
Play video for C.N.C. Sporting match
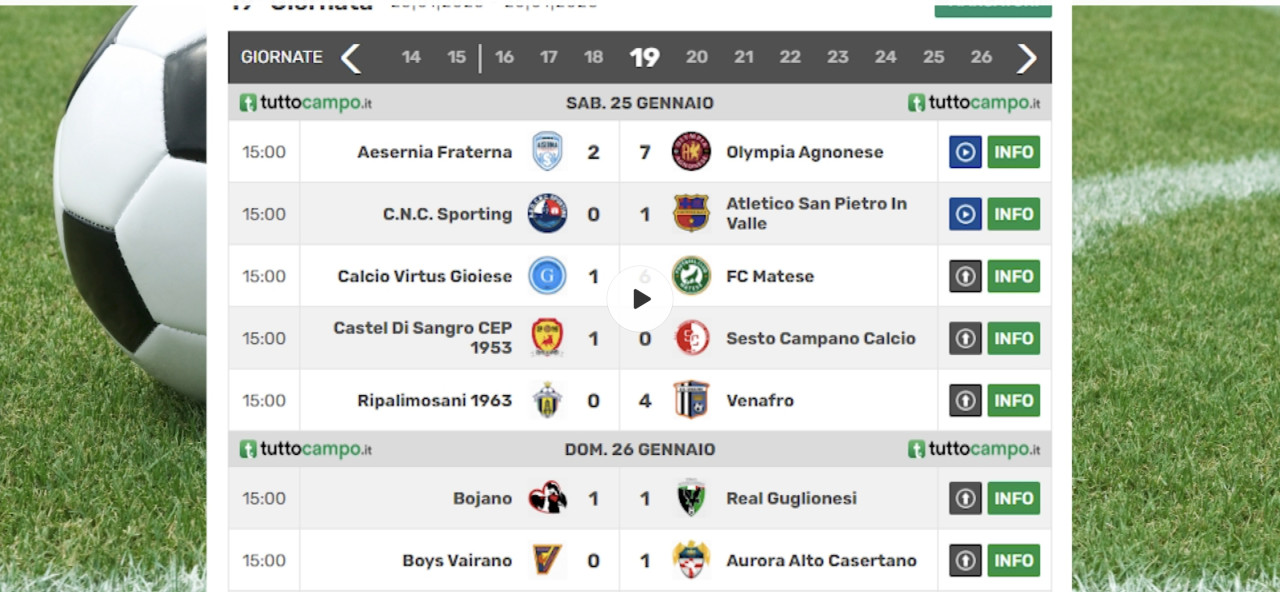point(965,214)
